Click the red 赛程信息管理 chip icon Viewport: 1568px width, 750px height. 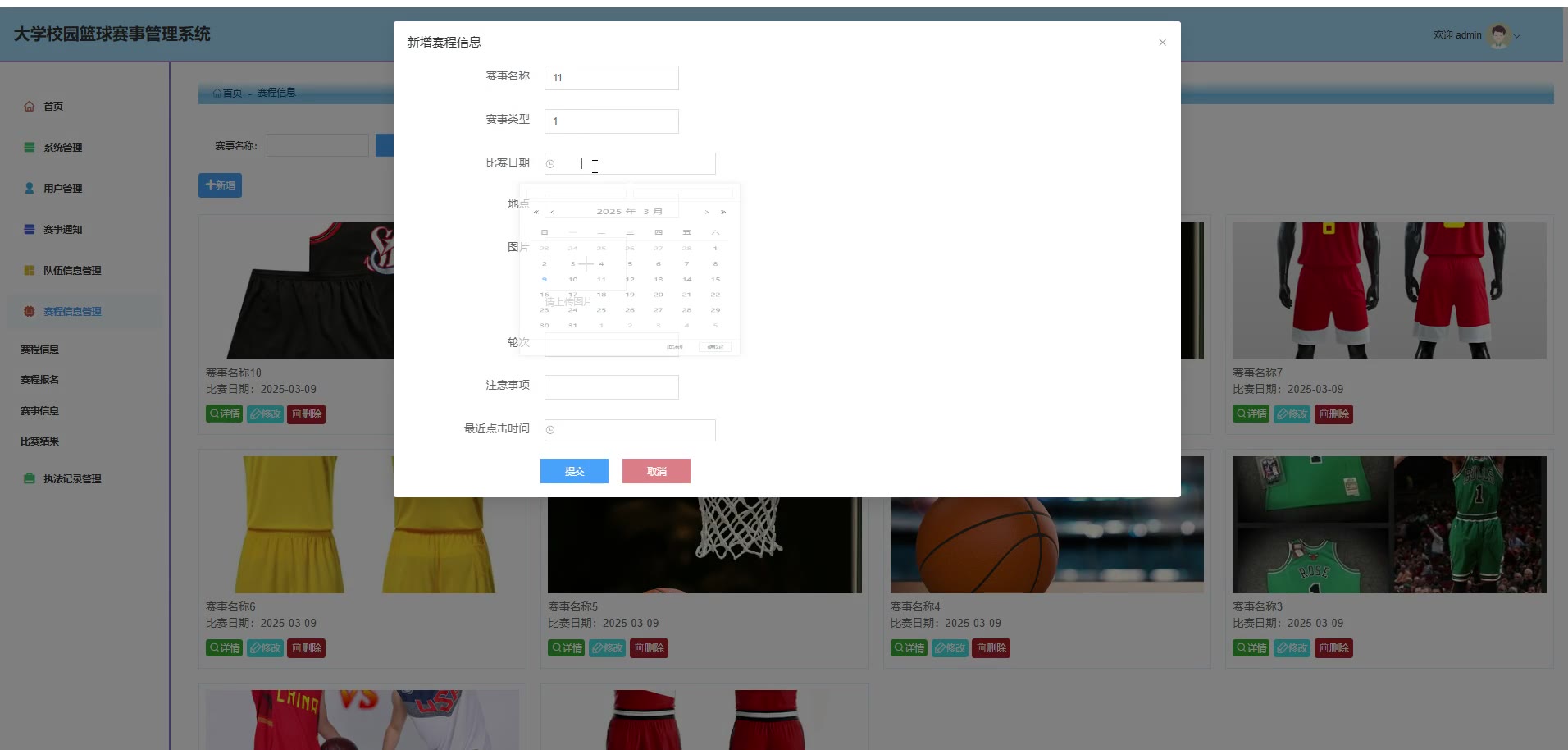point(30,311)
